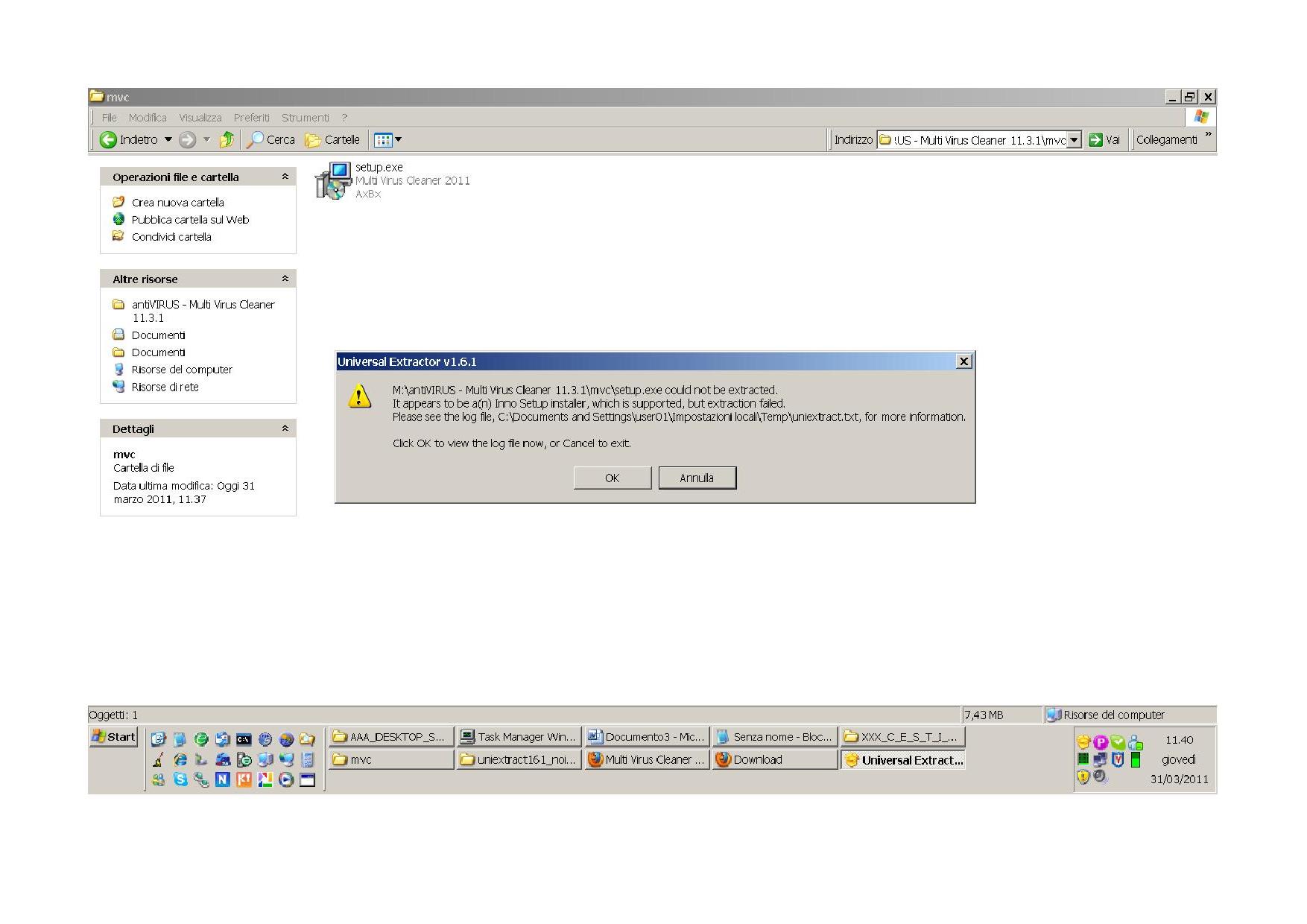Click the yellow warning icon in the dialog
The image size is (1307, 924).
(360, 396)
